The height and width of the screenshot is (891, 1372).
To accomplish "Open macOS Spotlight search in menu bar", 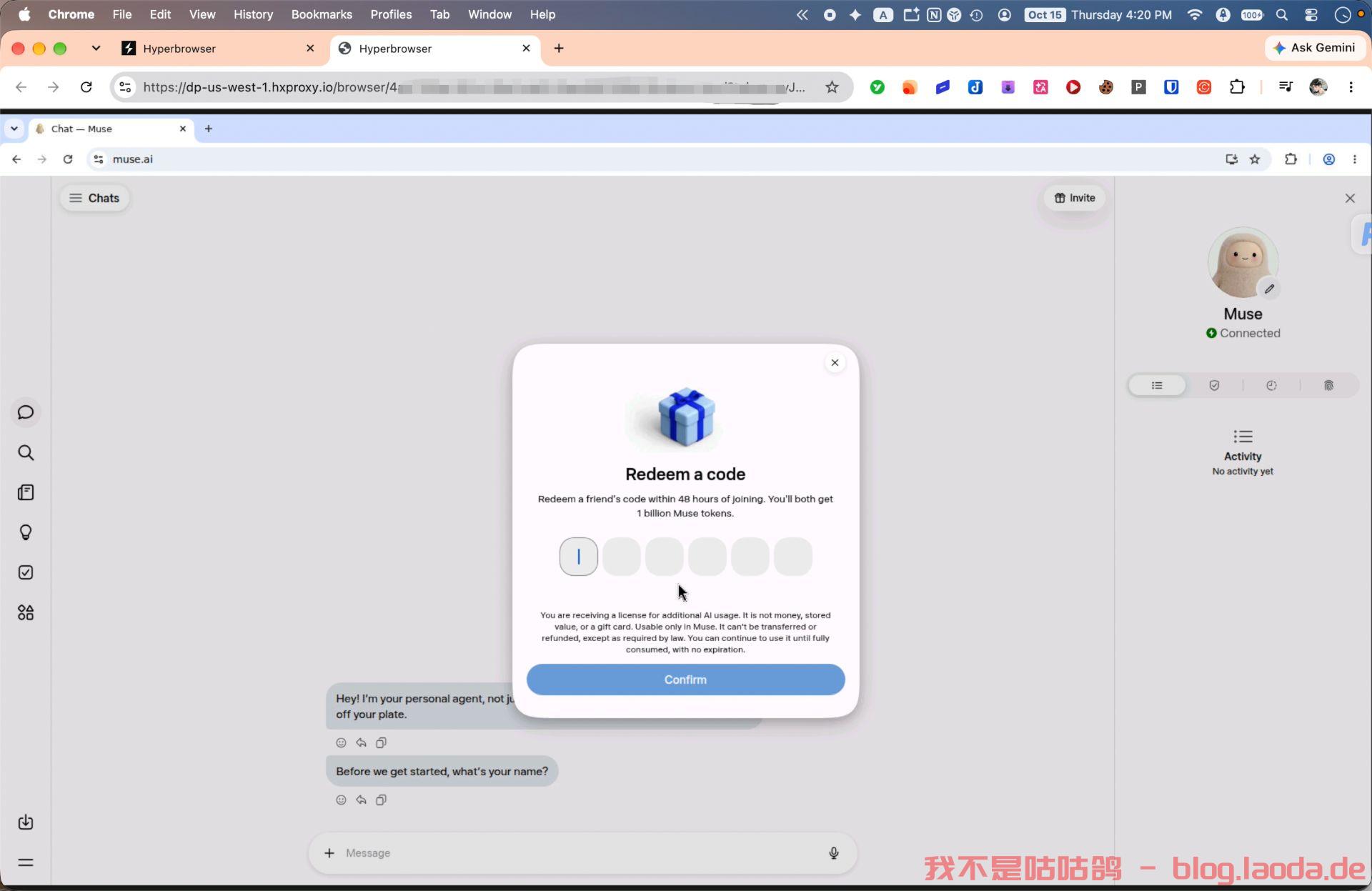I will coord(1282,14).
